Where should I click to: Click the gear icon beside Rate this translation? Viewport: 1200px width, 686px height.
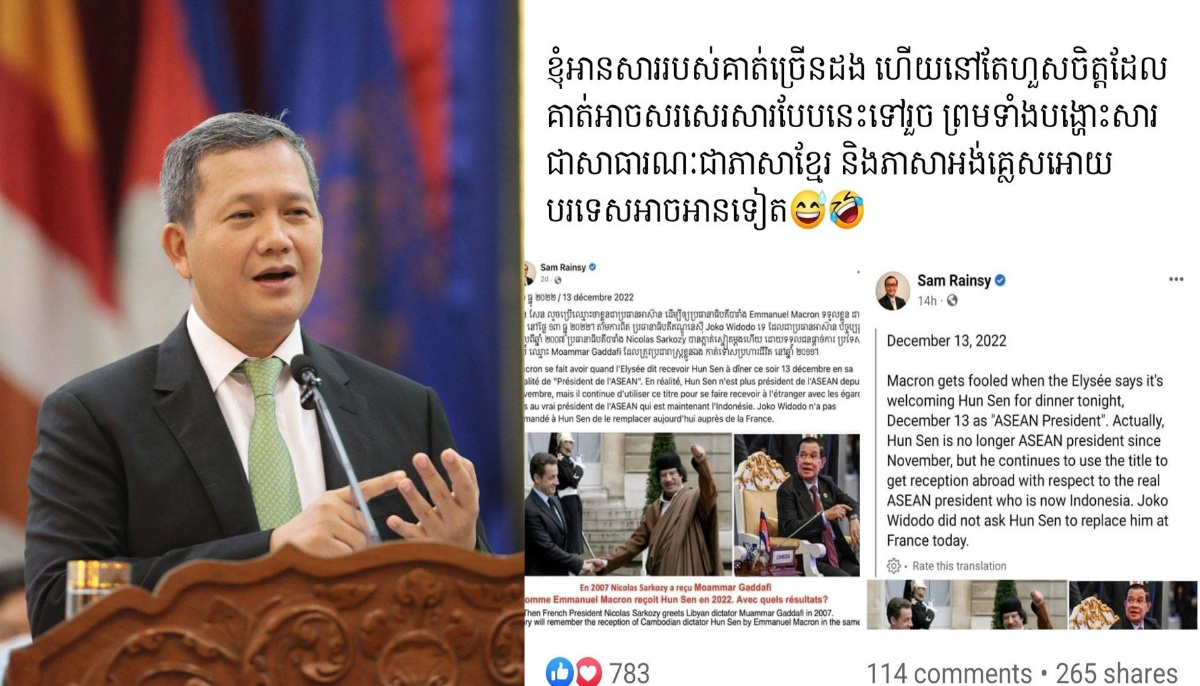[x=893, y=566]
